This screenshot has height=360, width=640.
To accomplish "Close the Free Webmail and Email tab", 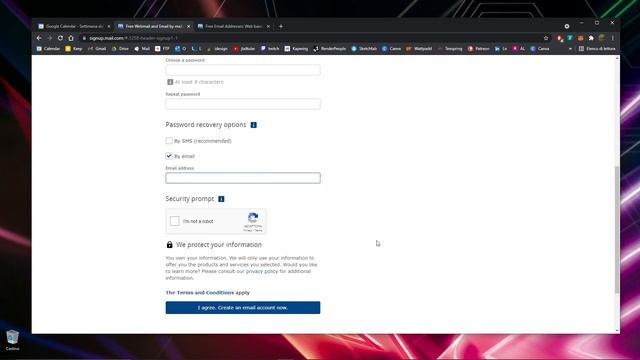I will coord(189,26).
